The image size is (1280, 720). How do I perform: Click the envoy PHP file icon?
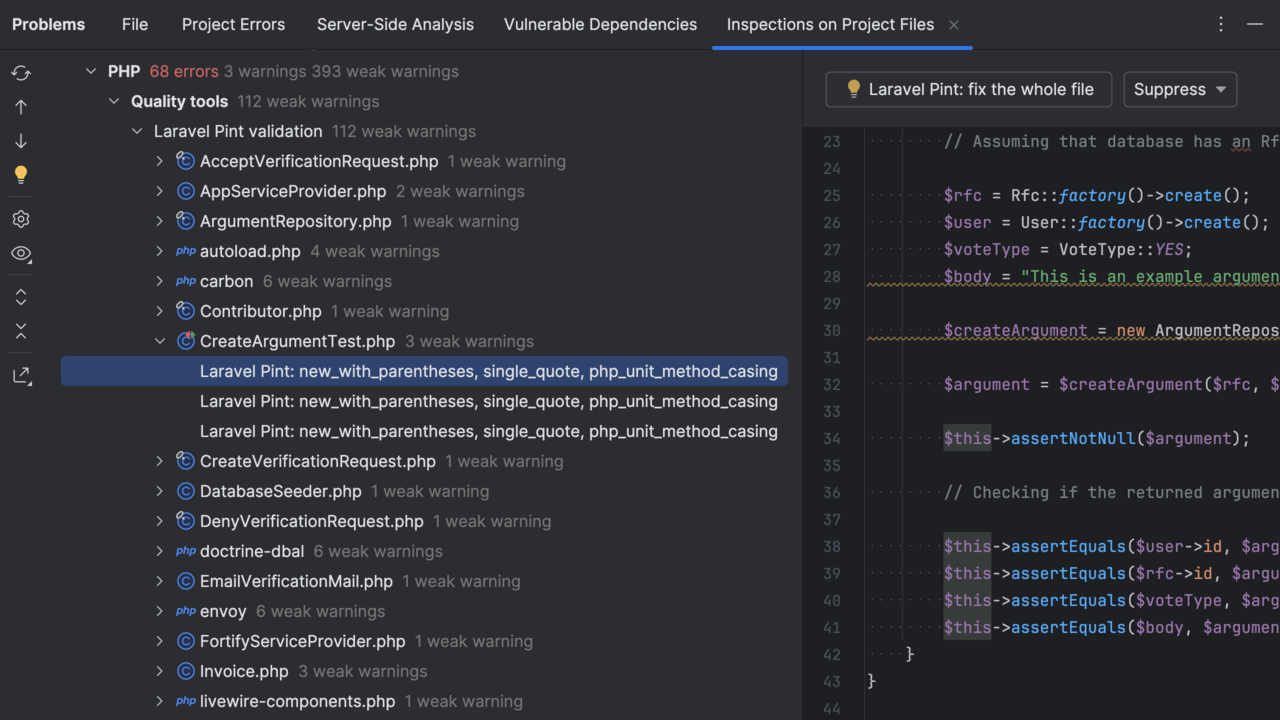(x=185, y=611)
